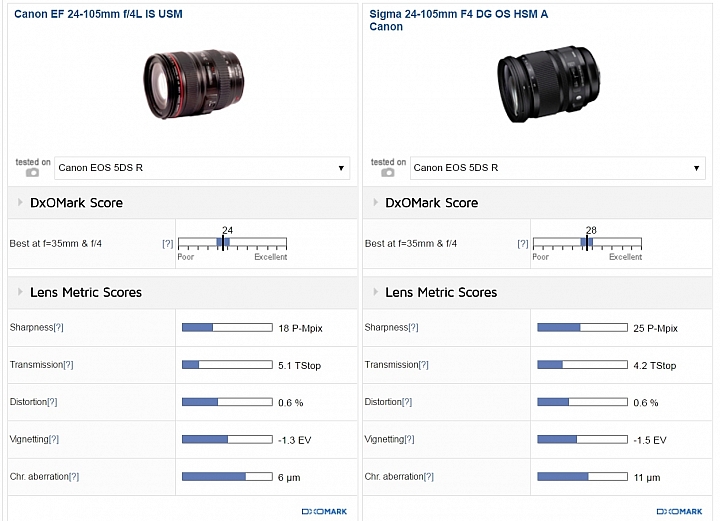Click the Sigma lens camera icon under "tested on"
Viewport: 720px width, 521px height.
tap(388, 172)
